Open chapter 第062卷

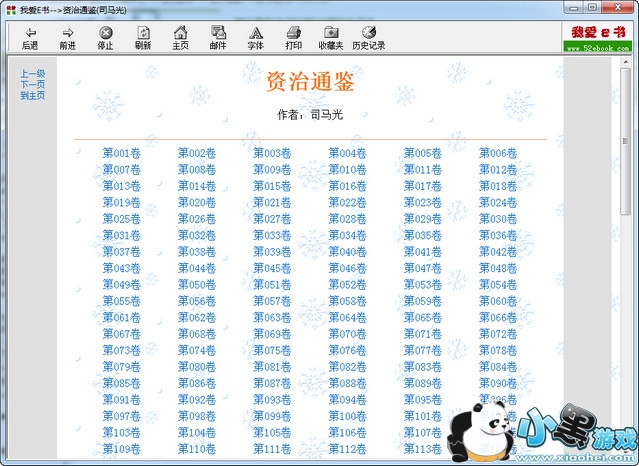[x=197, y=318]
